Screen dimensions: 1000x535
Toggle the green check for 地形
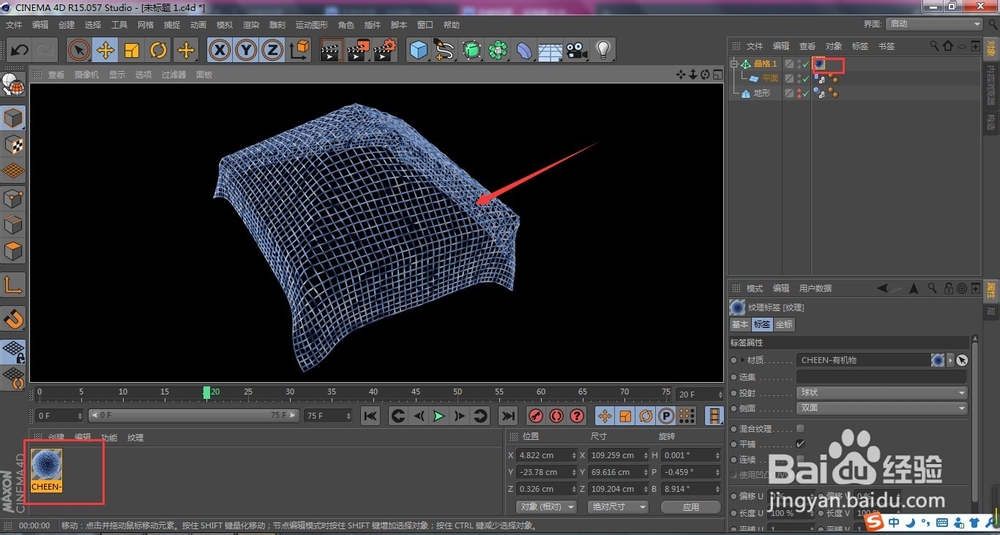coord(806,93)
